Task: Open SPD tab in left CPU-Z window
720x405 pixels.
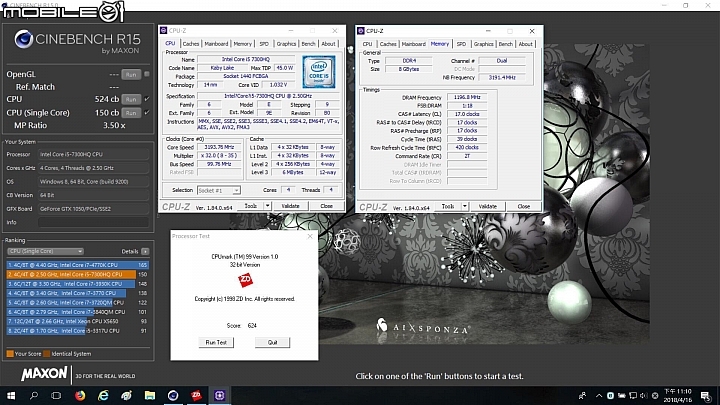Action: click(264, 44)
